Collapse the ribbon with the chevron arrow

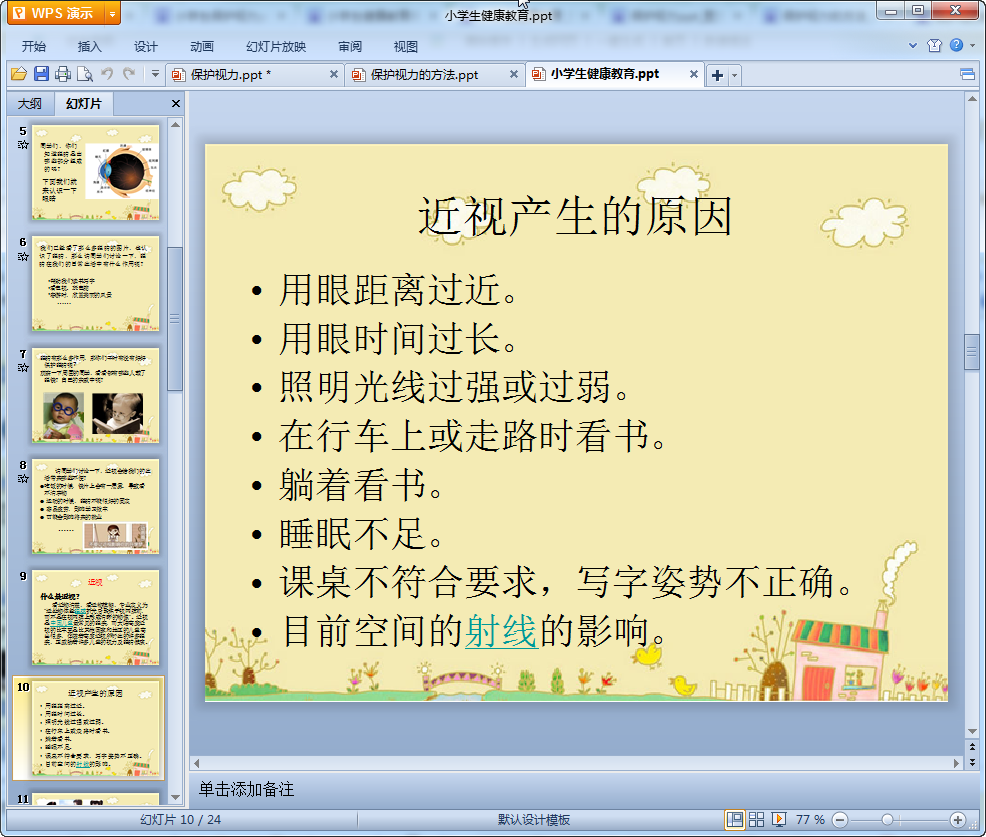[912, 45]
